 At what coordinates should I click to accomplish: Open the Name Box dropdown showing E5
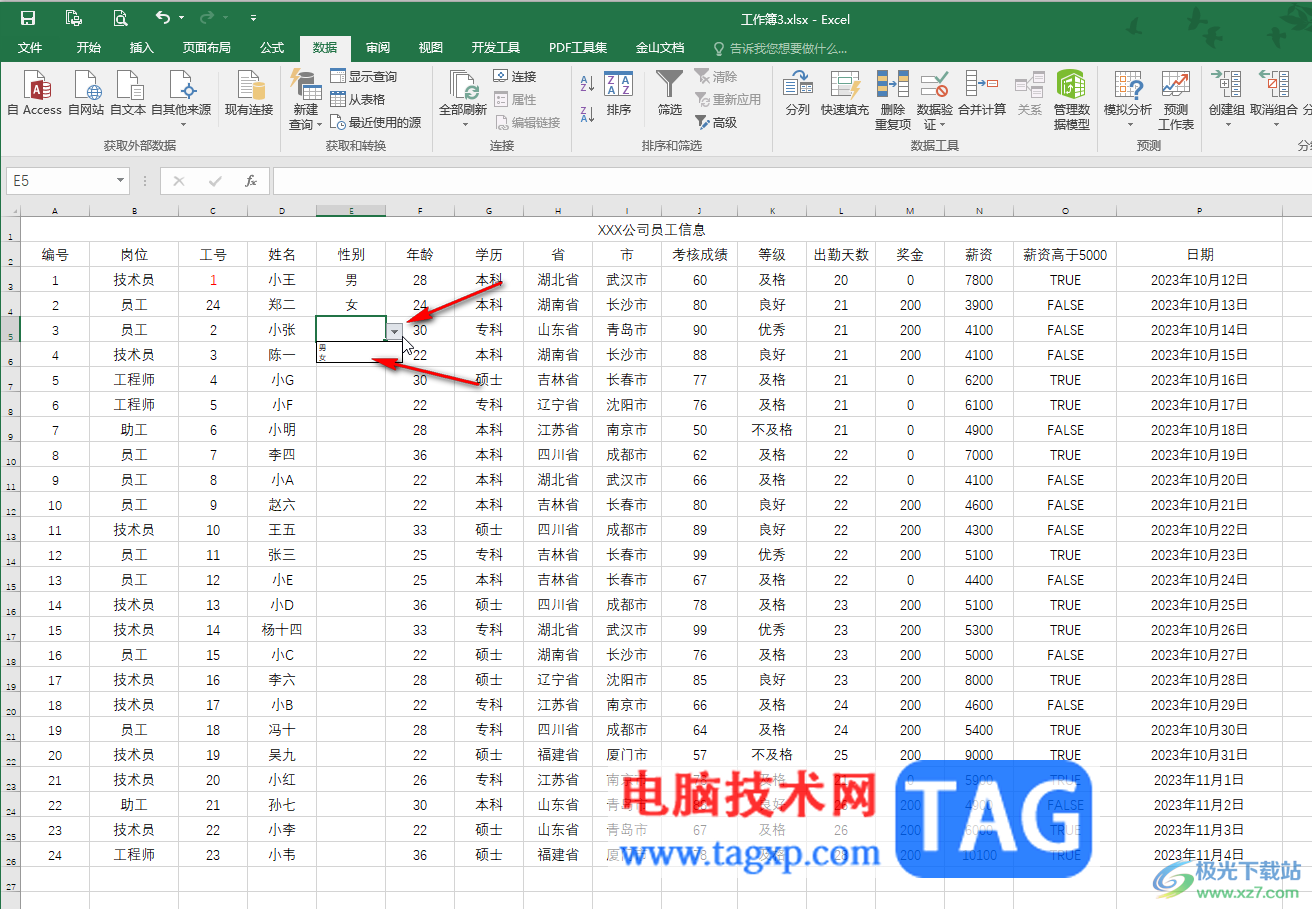[121, 181]
